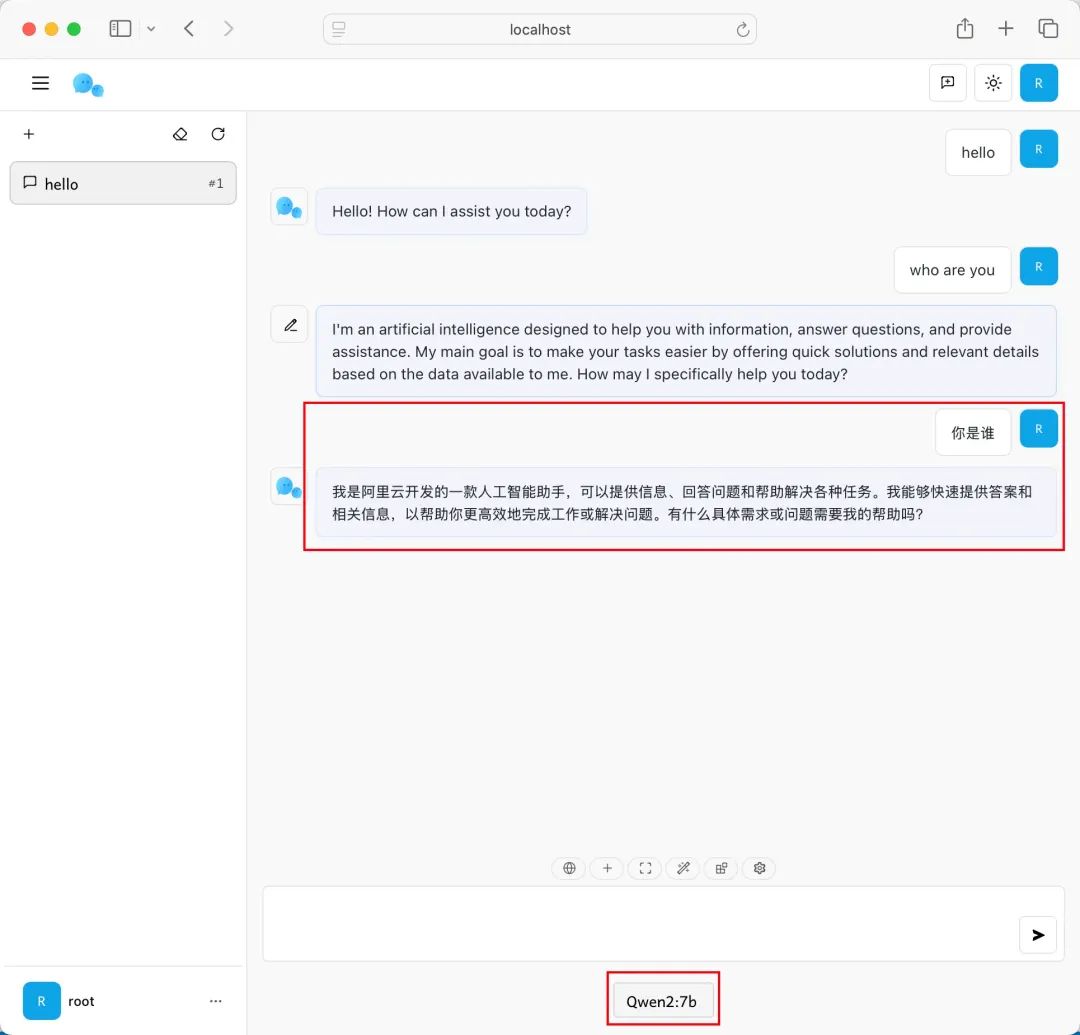Click the page reader icon in address bar
This screenshot has width=1080, height=1035.
[x=338, y=29]
